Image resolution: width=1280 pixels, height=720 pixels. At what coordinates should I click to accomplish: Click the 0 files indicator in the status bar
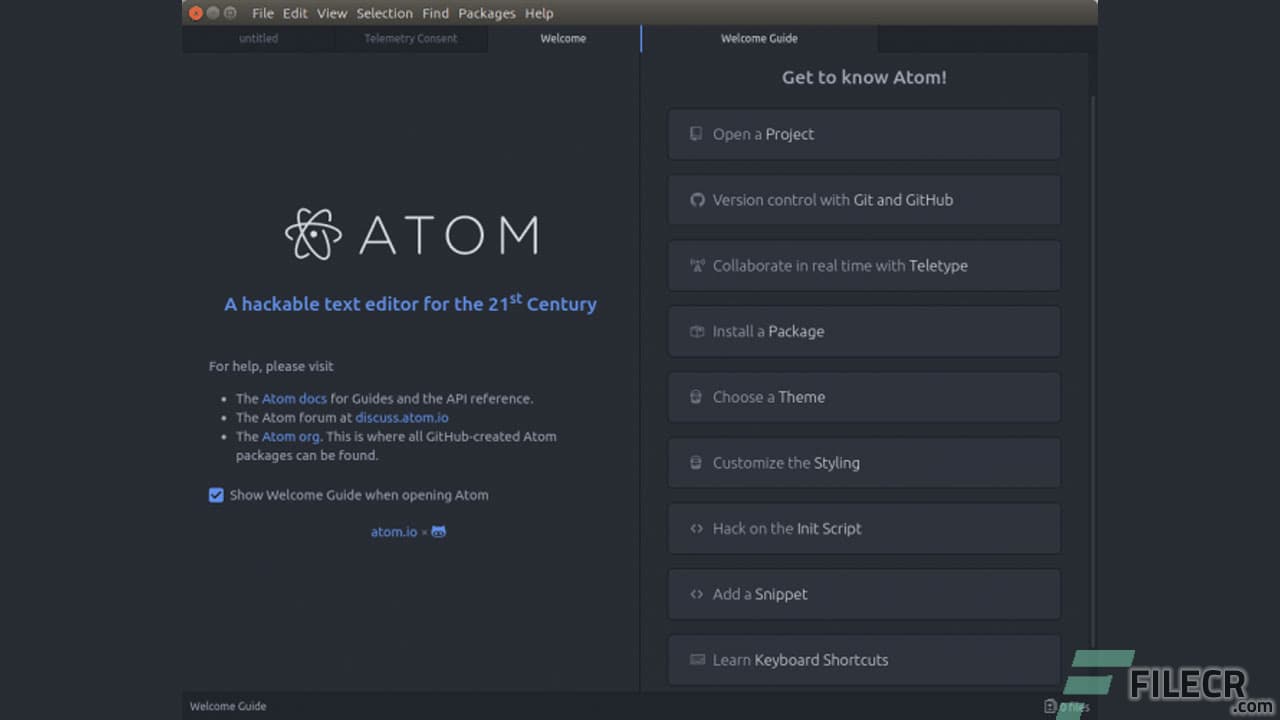click(x=1068, y=706)
